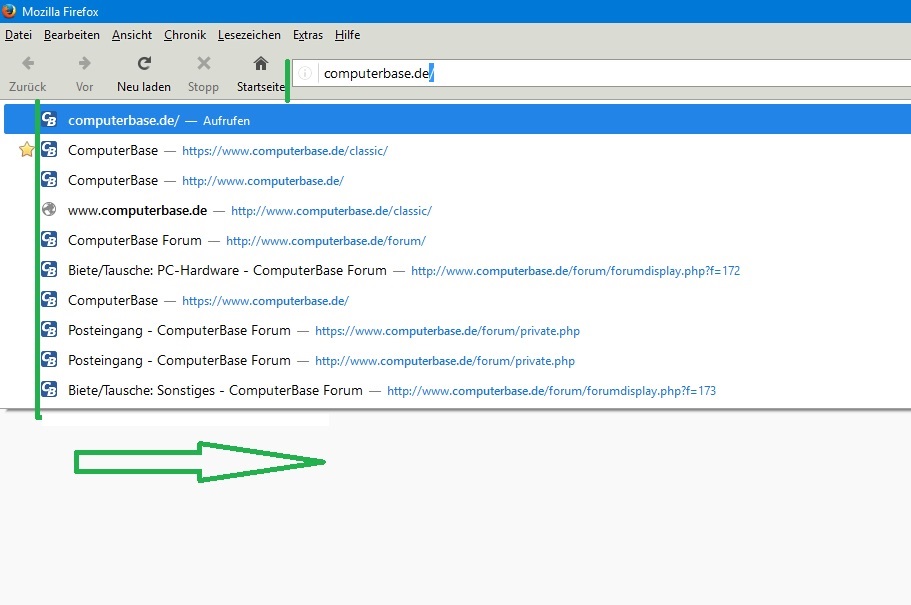911x605 pixels.
Task: Click the Firefox logo in title bar
Action: pos(9,10)
